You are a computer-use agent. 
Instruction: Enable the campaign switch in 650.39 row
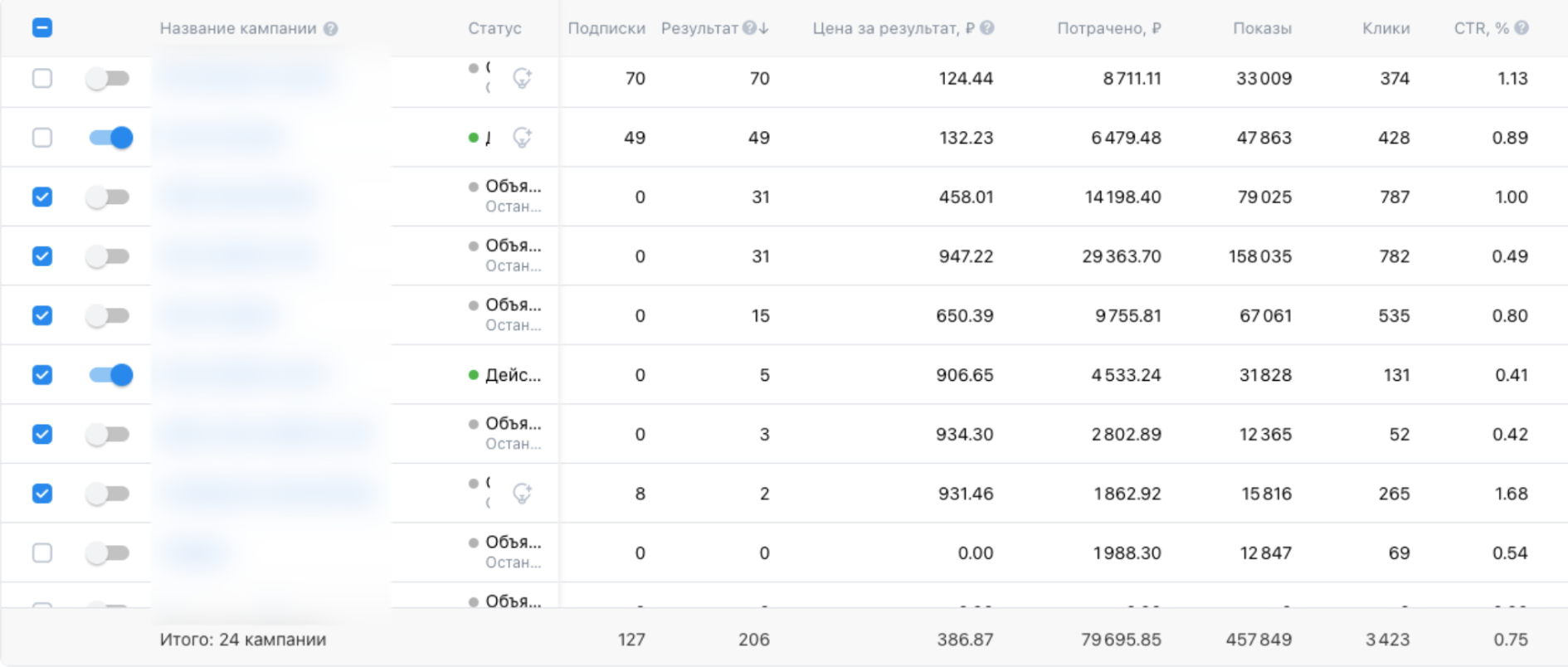pyautogui.click(x=109, y=316)
